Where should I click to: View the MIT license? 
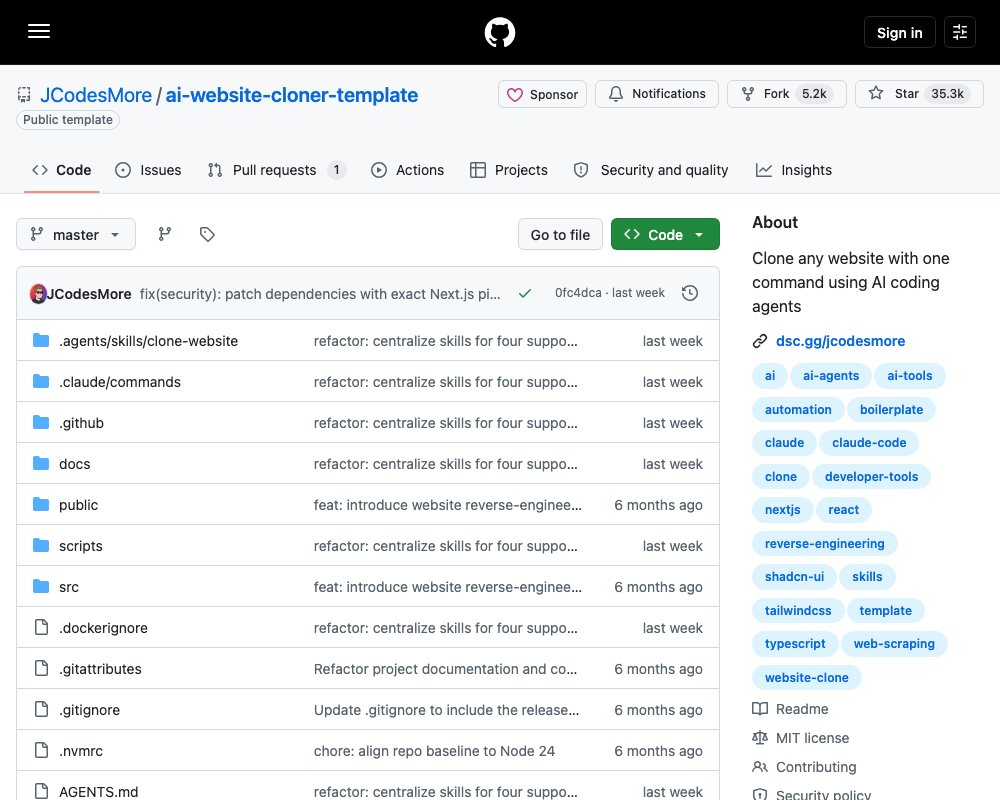tap(801, 738)
